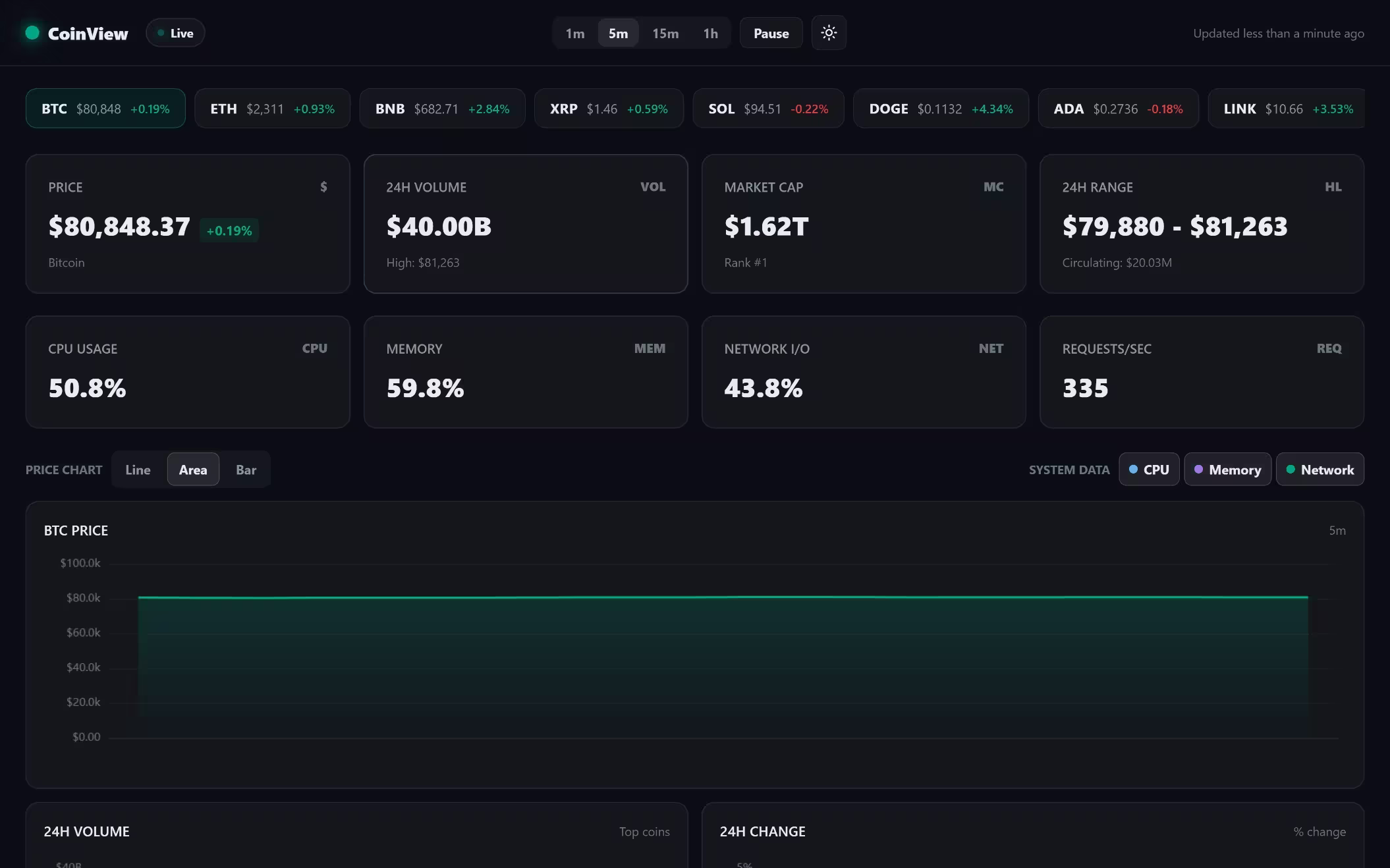The image size is (1390, 868).
Task: Click the HL badge on 24H Range card
Action: point(1333,187)
